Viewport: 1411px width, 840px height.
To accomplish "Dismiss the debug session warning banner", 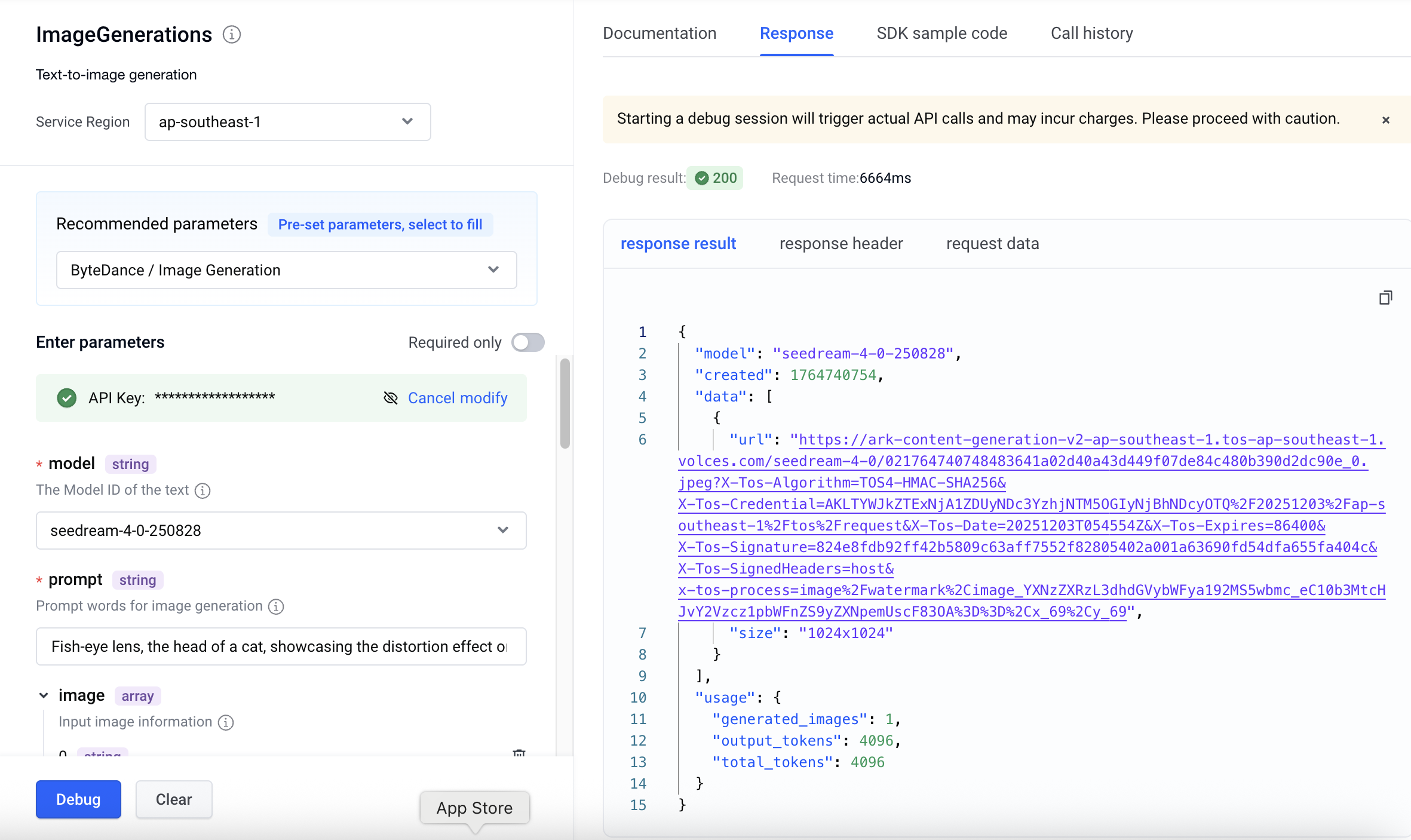I will click(x=1386, y=120).
